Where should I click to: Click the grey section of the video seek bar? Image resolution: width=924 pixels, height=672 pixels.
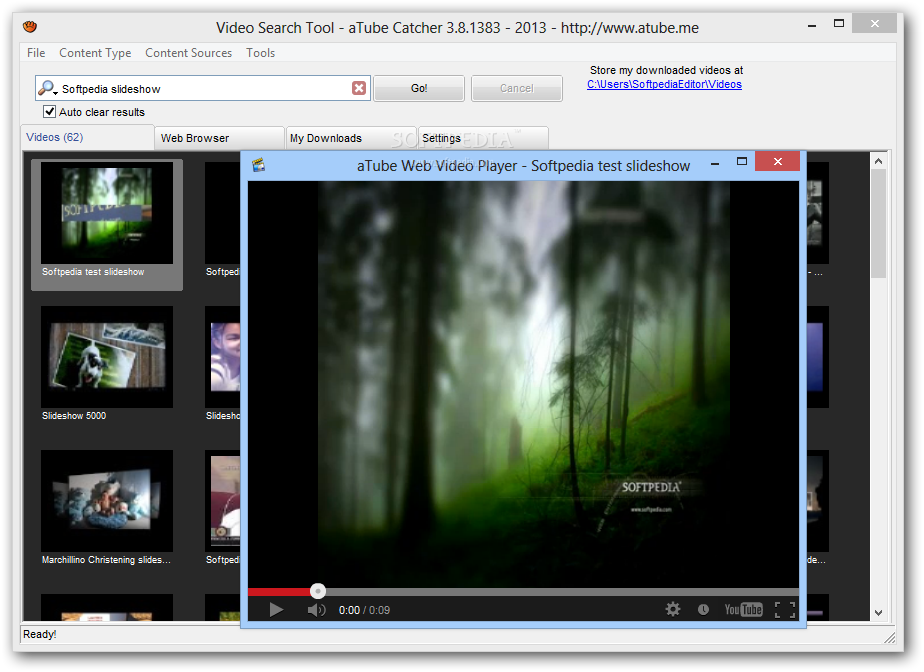pyautogui.click(x=562, y=591)
